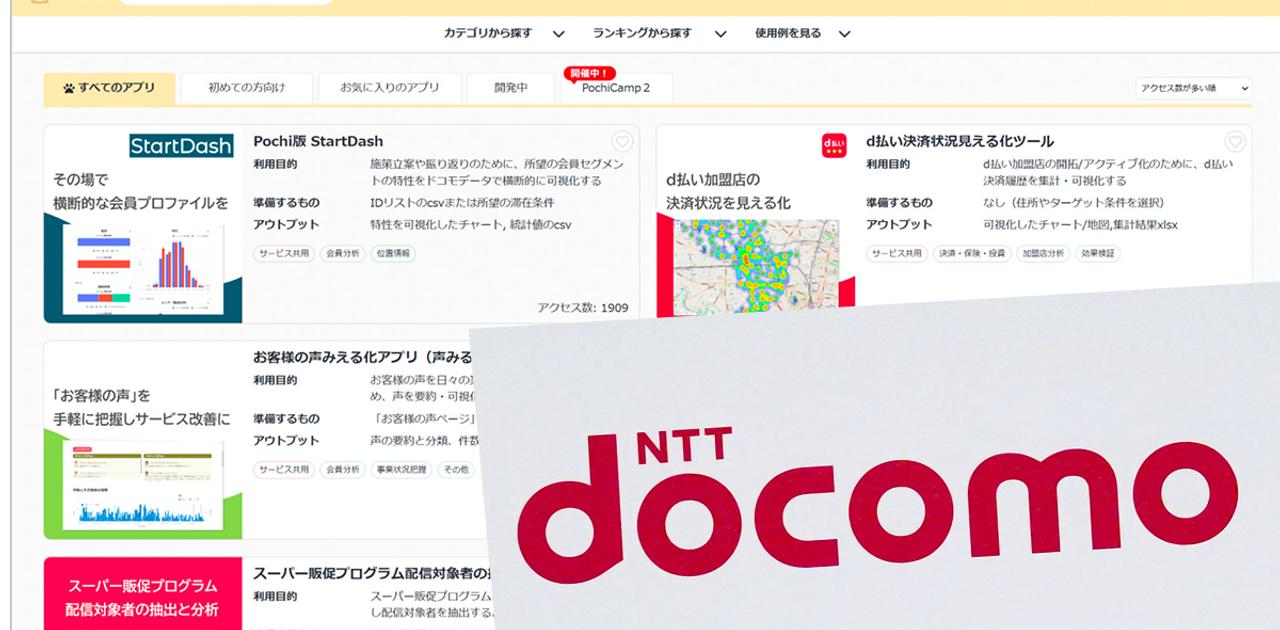This screenshot has width=1280, height=630.
Task: Click the 開催中！ badge
Action: pos(590,73)
